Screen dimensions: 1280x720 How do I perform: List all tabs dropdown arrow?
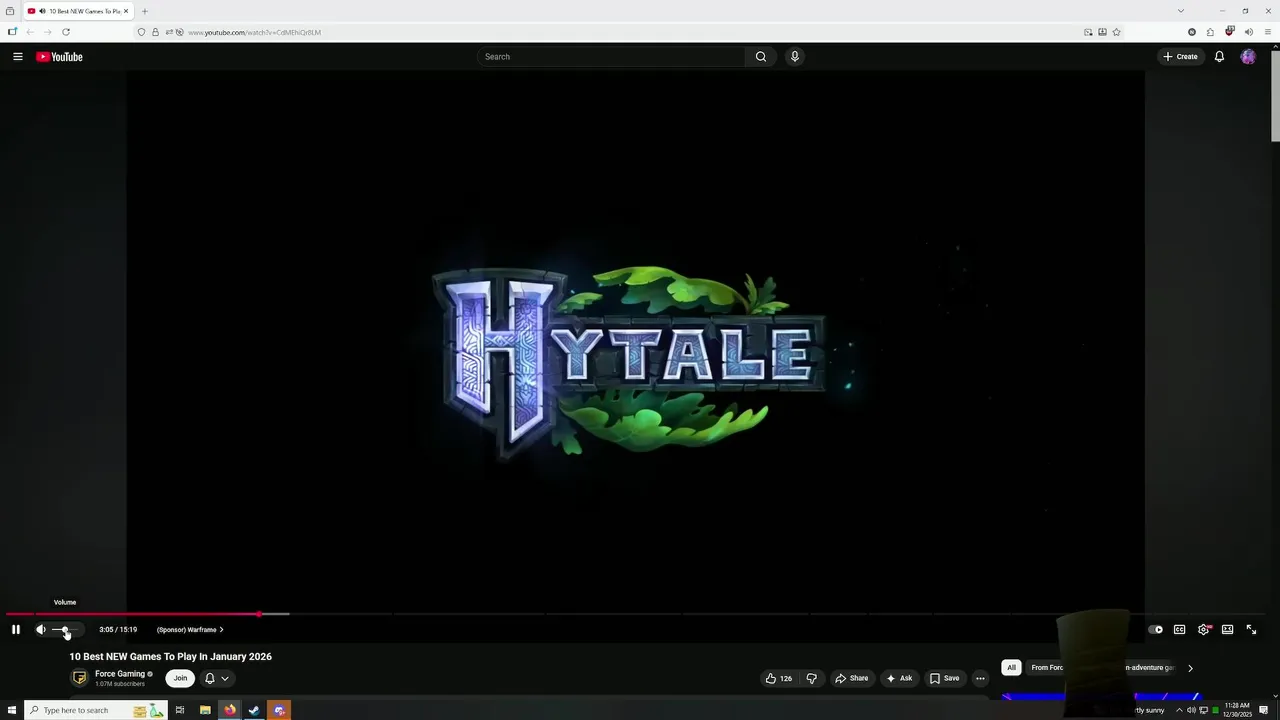[x=1181, y=11]
